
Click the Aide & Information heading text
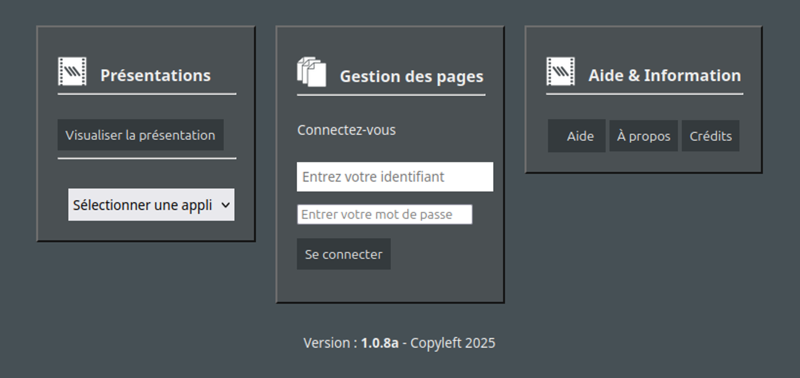pos(664,75)
